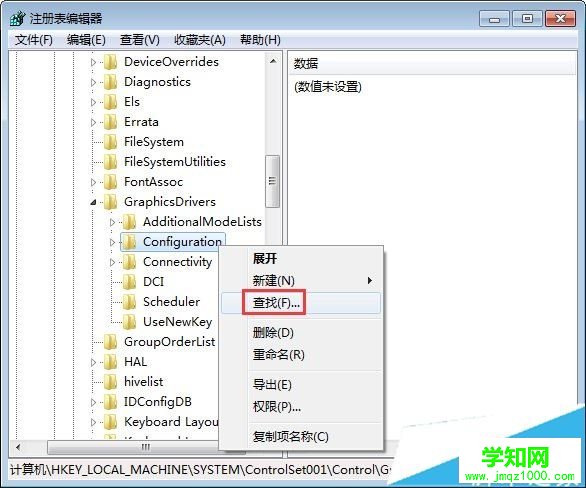This screenshot has height=488, width=586.
Task: Click the vertical scrollbar thumb in tree
Action: point(272,181)
